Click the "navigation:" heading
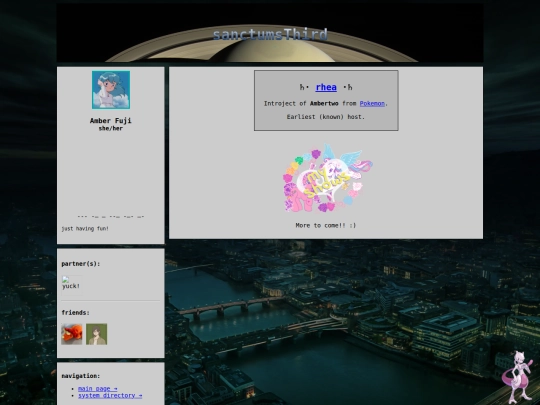Screen dimensions: 540x405 coord(81,376)
